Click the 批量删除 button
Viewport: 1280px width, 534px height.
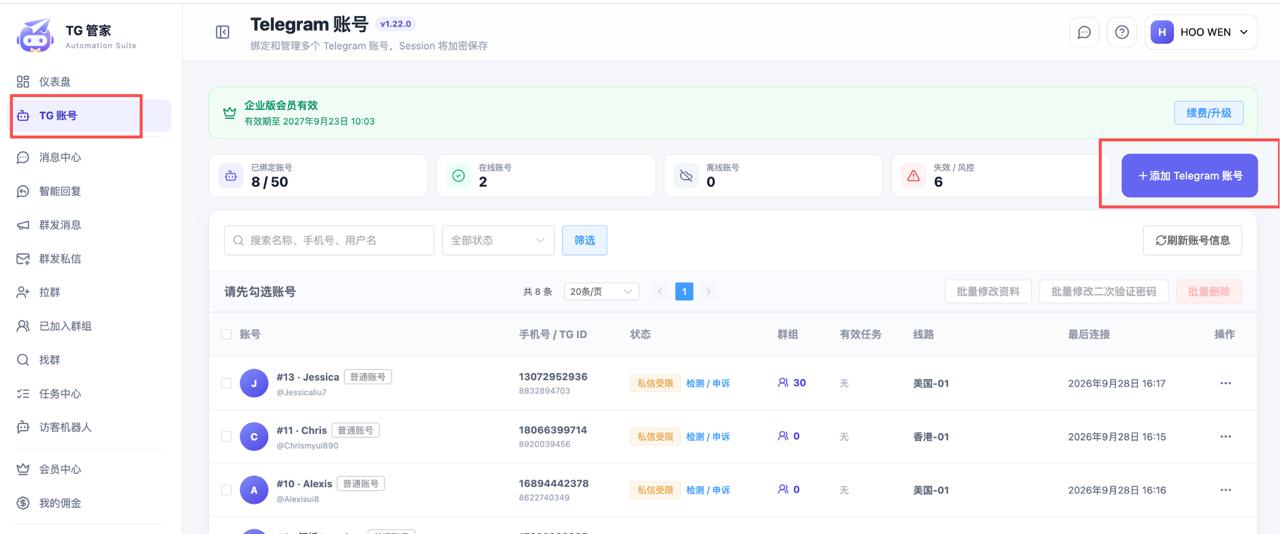[x=1209, y=291]
